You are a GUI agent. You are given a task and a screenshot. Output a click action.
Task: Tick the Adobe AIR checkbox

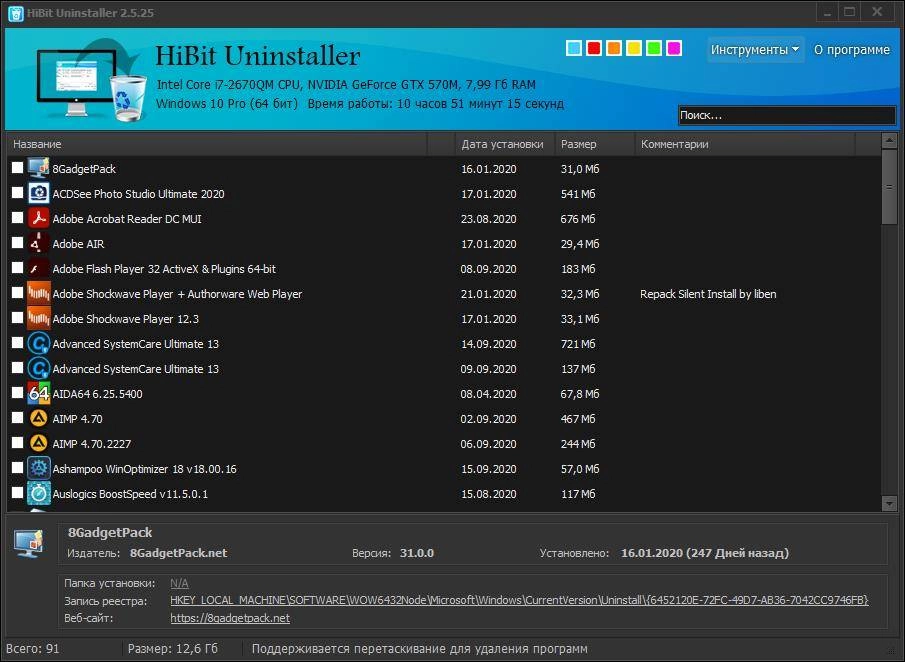click(17, 242)
